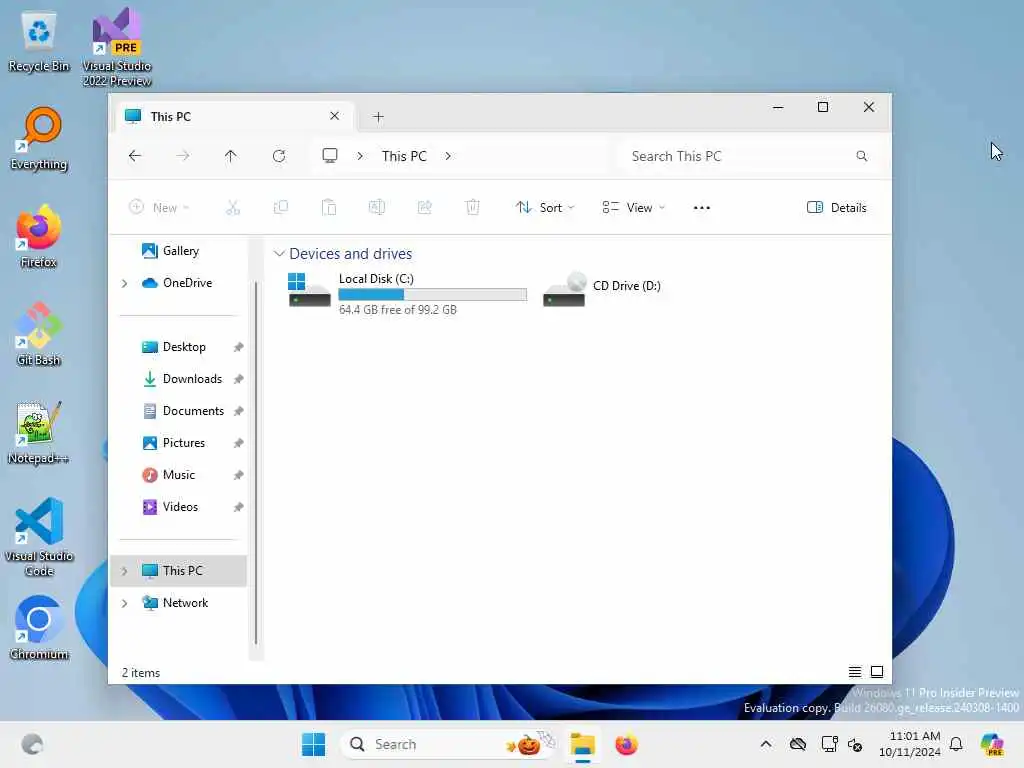
Task: Click chevron before This PC breadcrumb
Action: pos(360,156)
